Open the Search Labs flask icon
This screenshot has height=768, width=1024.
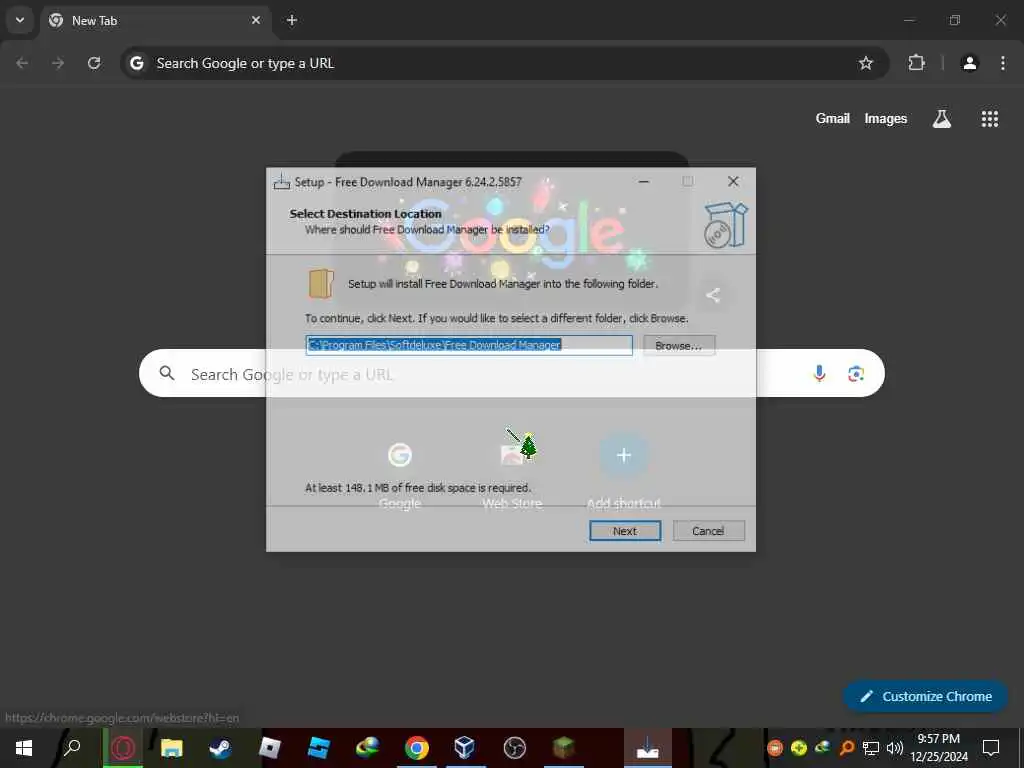click(x=942, y=119)
